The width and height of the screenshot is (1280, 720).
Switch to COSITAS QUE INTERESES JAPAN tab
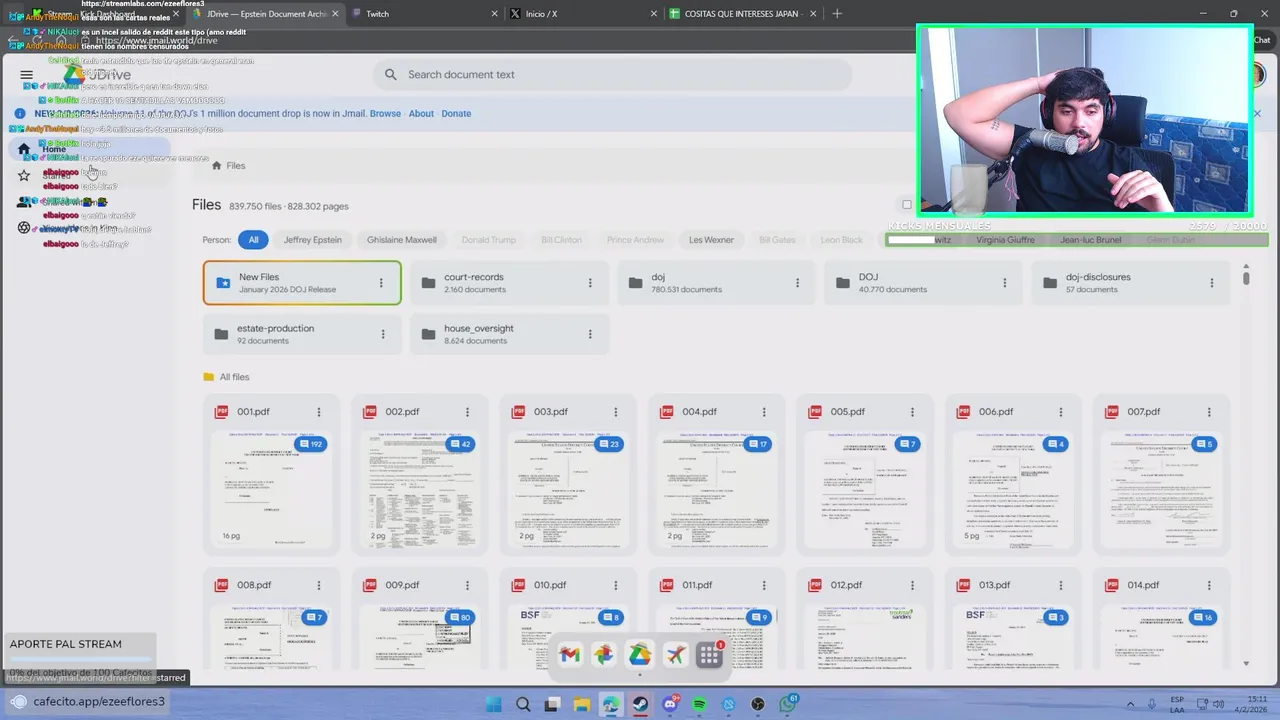pos(742,14)
